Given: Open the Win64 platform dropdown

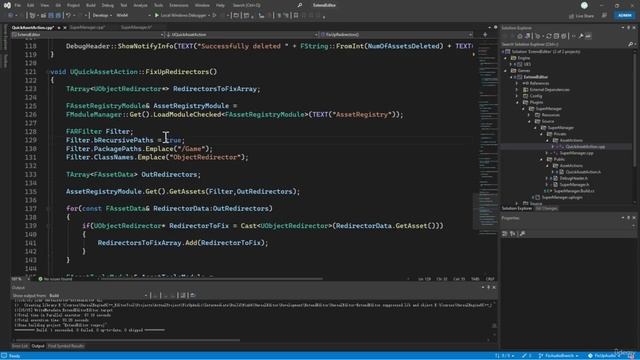Looking at the screenshot, I should coord(133,16).
